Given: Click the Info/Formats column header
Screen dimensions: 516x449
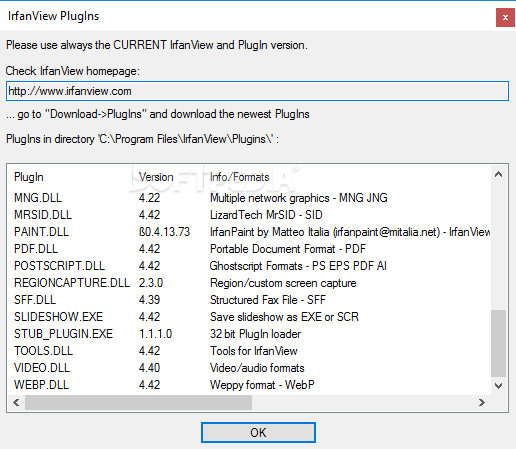Looking at the screenshot, I should pyautogui.click(x=239, y=177).
